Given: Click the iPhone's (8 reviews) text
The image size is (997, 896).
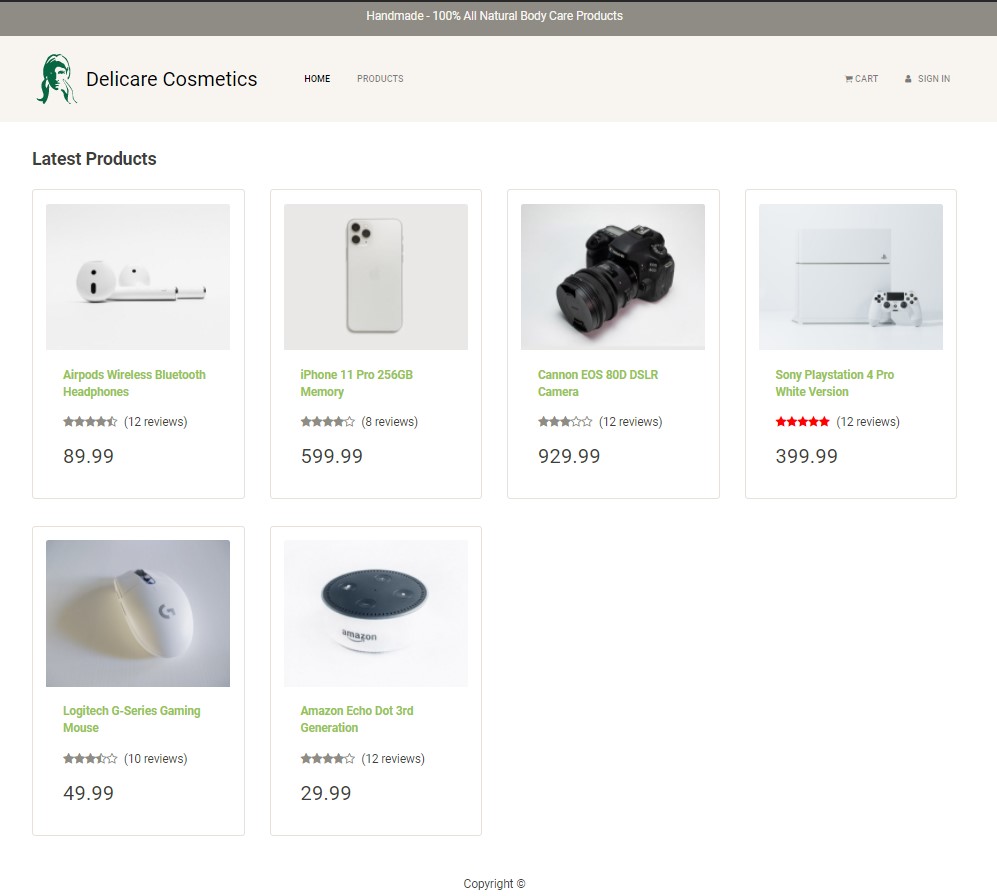Looking at the screenshot, I should click(389, 422).
